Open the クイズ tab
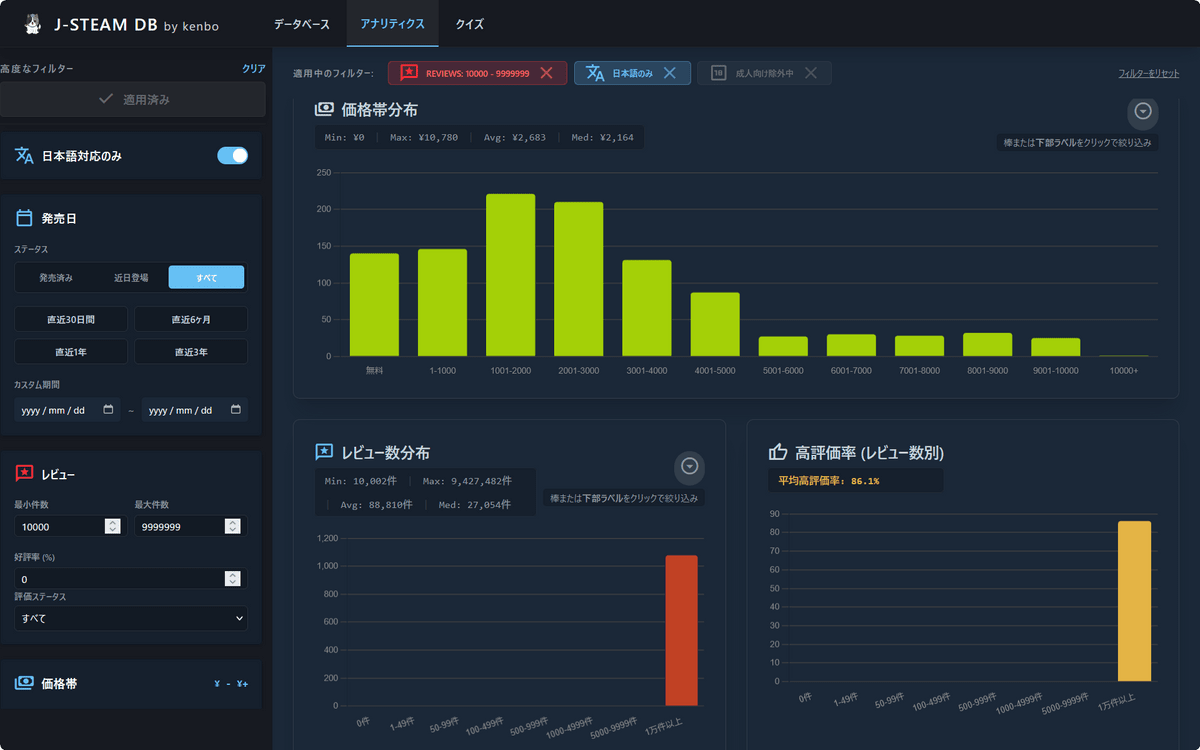 (469, 23)
